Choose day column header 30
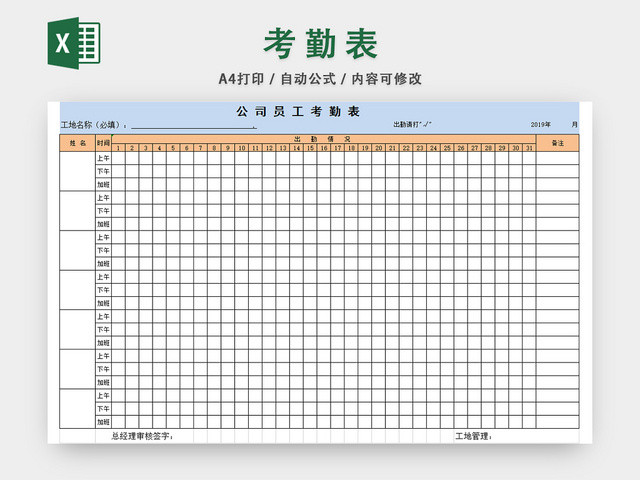Viewport: 640px width, 480px height. click(x=516, y=148)
